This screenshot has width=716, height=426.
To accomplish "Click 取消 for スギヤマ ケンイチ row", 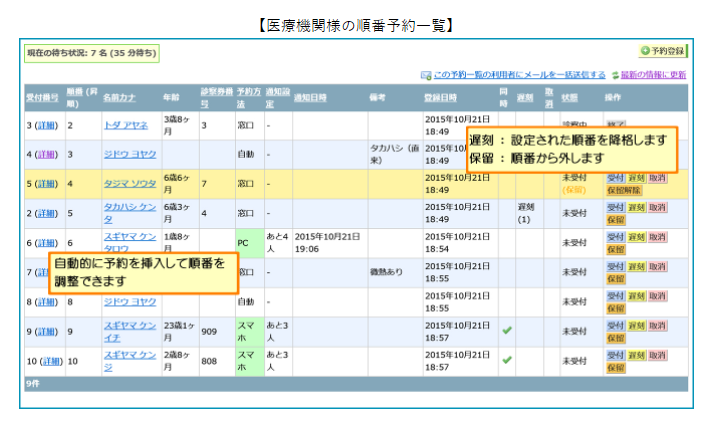I will coord(658,326).
